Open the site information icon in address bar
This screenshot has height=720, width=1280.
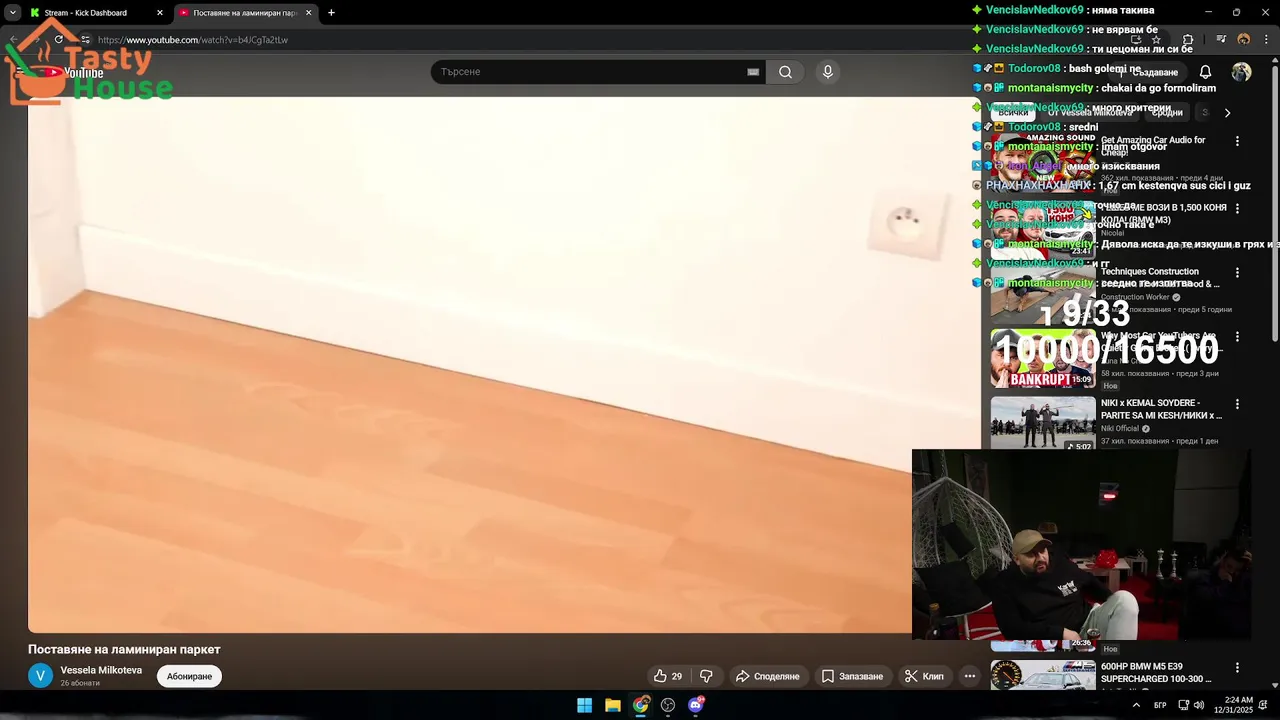pos(85,40)
